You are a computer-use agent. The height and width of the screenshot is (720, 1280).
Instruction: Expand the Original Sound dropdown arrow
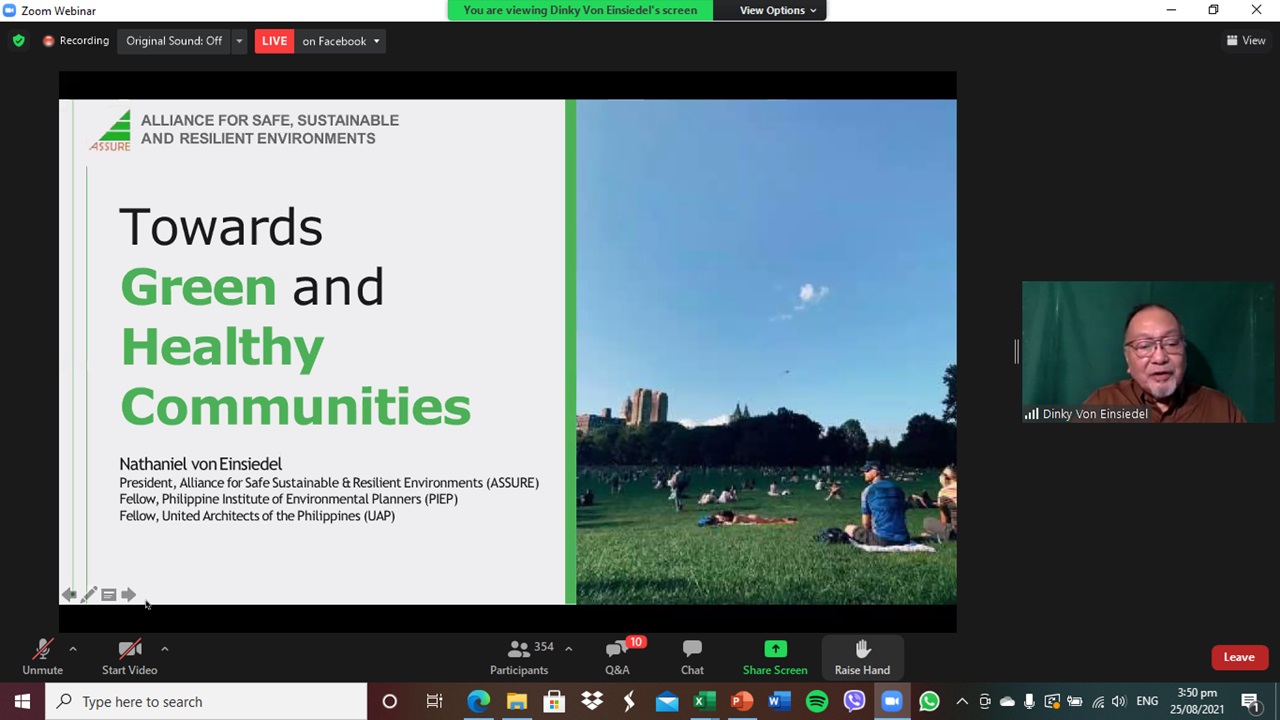click(x=239, y=41)
